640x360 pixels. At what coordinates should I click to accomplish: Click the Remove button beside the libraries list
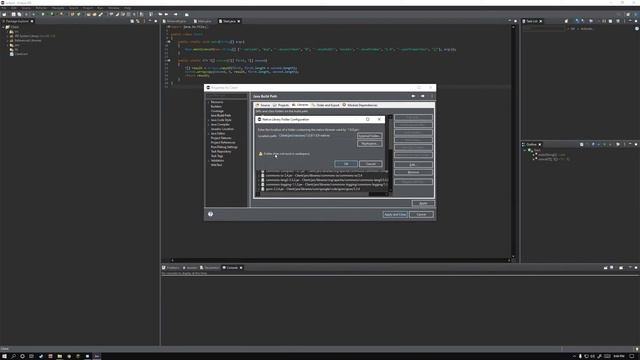click(x=413, y=172)
